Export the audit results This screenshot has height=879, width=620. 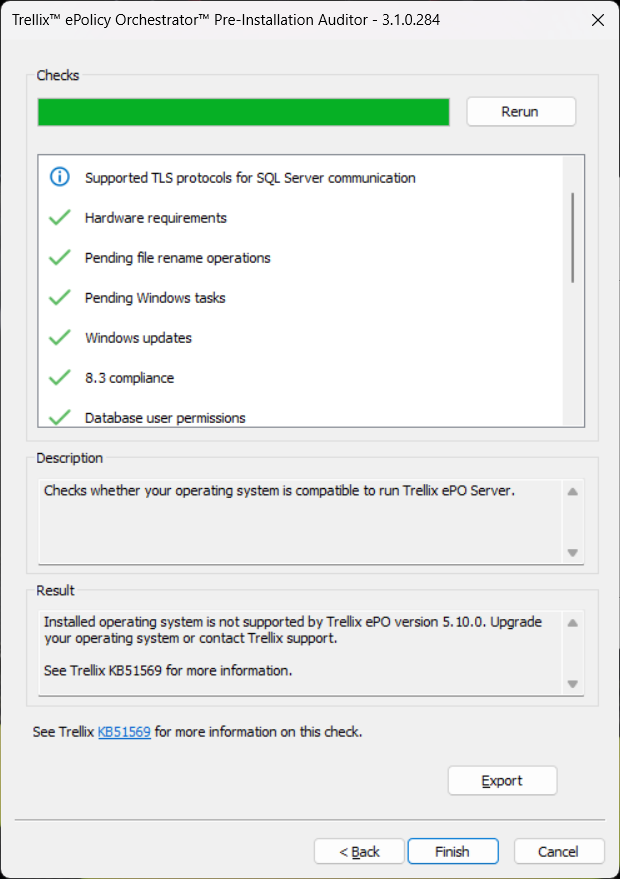502,781
